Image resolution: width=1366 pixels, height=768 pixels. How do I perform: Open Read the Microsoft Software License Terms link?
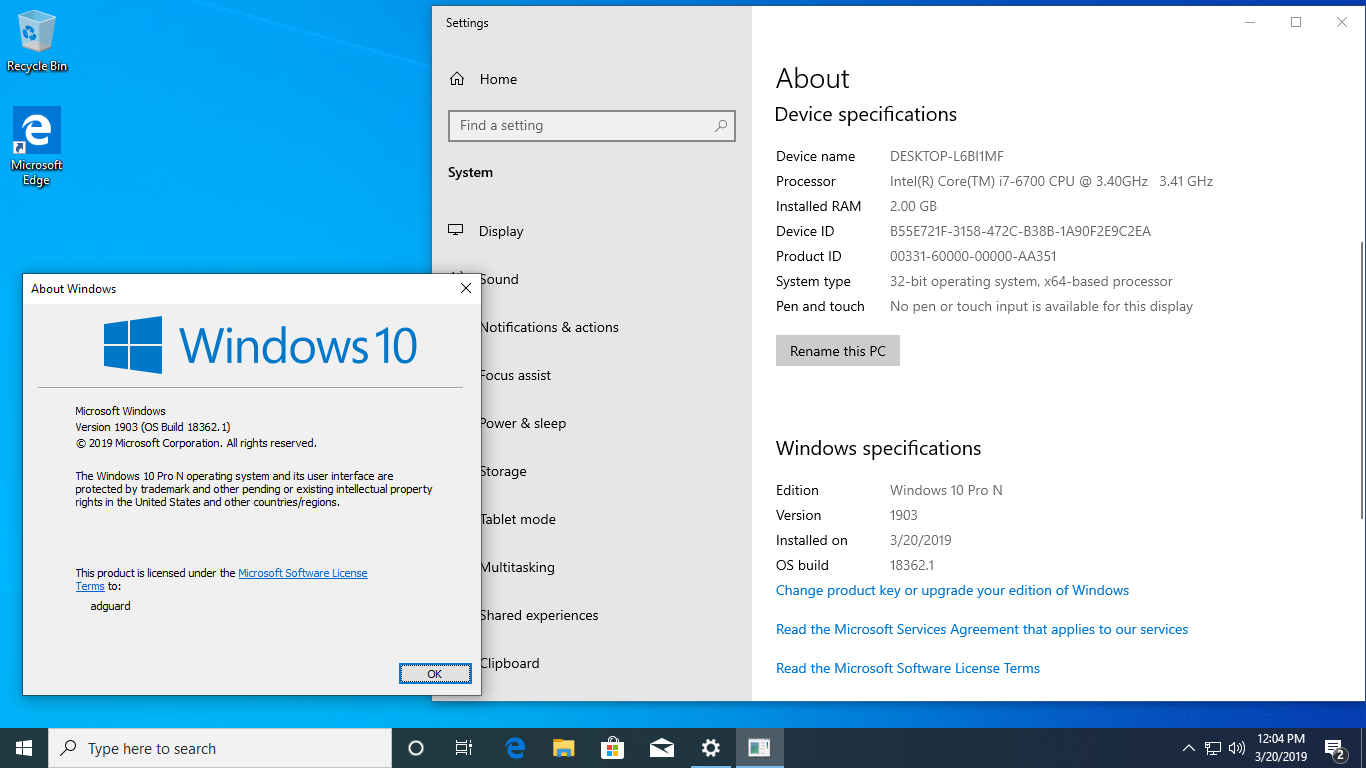point(908,668)
